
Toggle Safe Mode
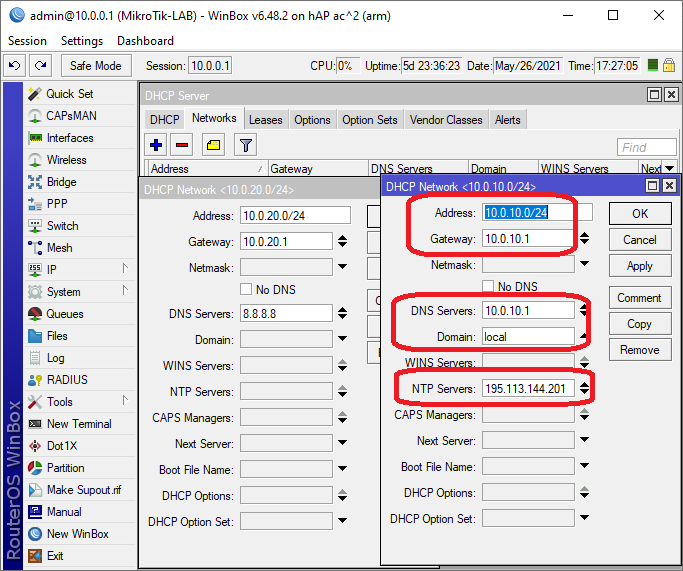[x=96, y=66]
